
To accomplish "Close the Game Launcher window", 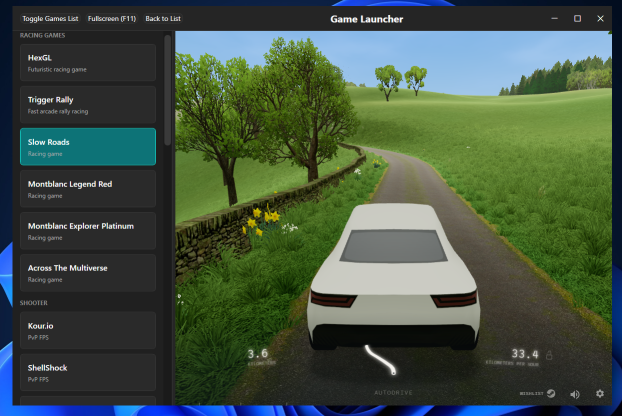I will pos(601,19).
